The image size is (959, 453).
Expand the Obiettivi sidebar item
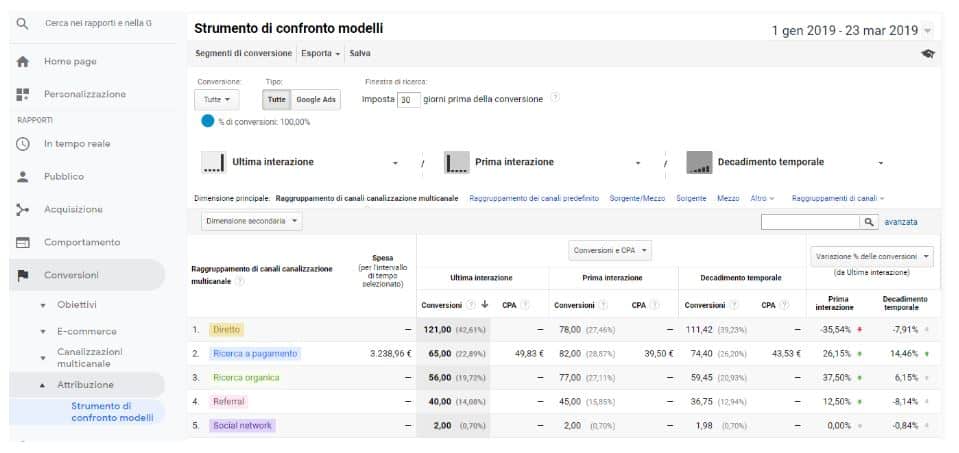[x=76, y=304]
